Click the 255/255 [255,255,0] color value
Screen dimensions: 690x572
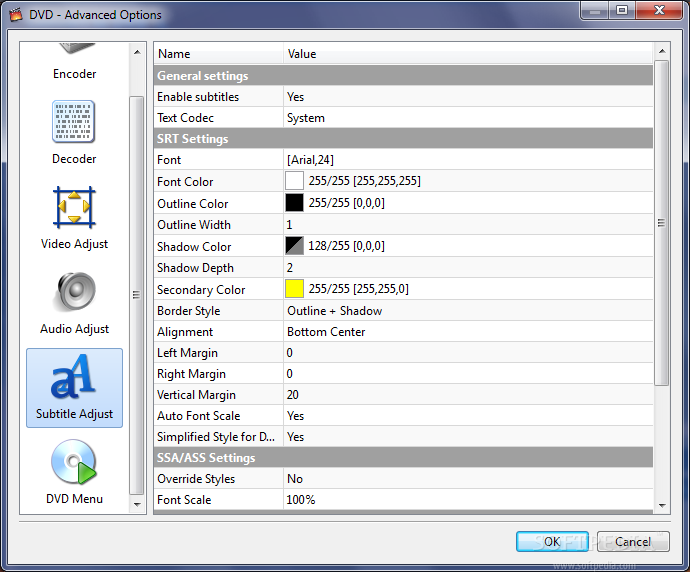pyautogui.click(x=358, y=289)
